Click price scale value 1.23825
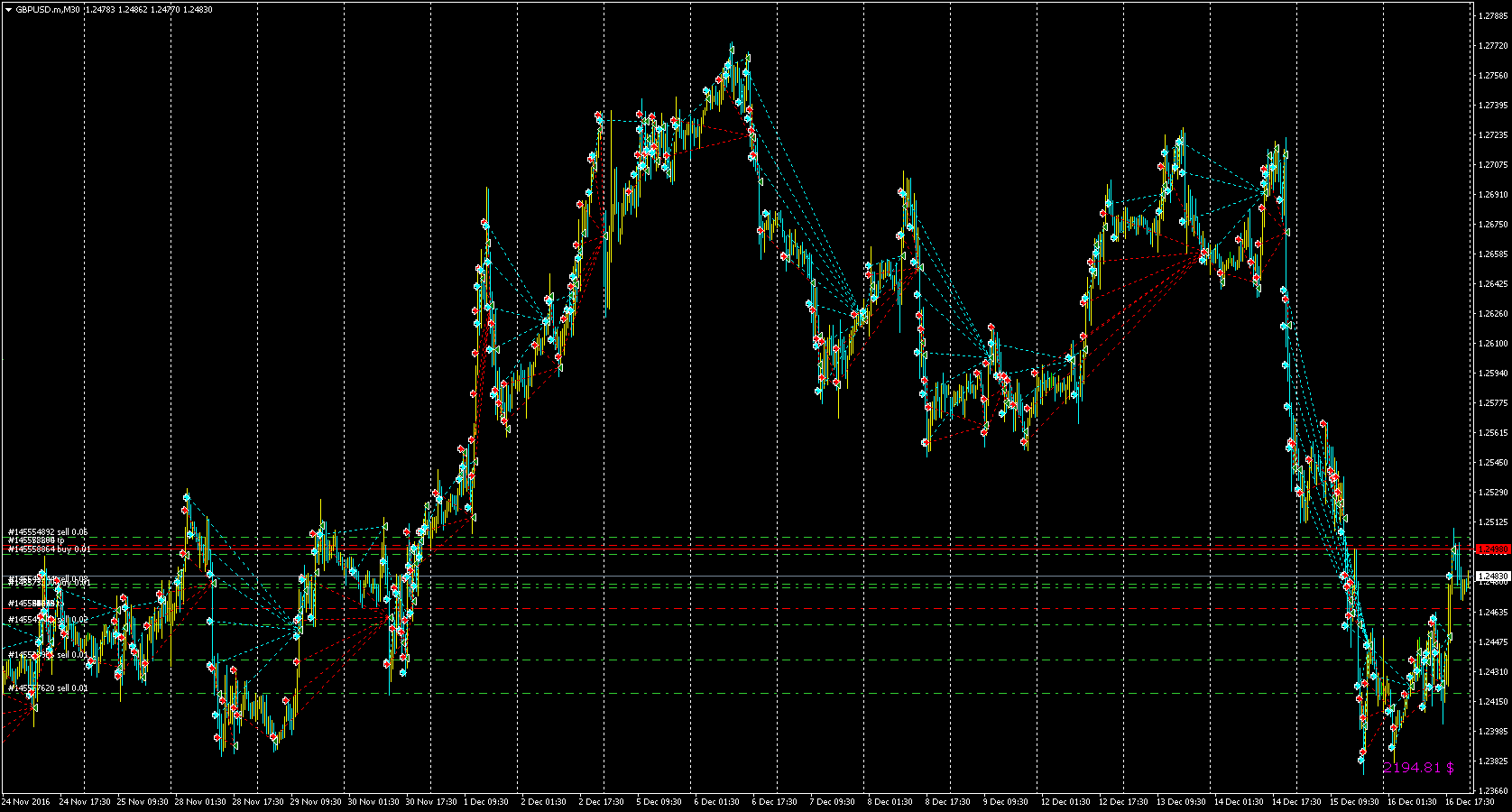Viewport: 1512px width, 812px height. click(x=1495, y=761)
